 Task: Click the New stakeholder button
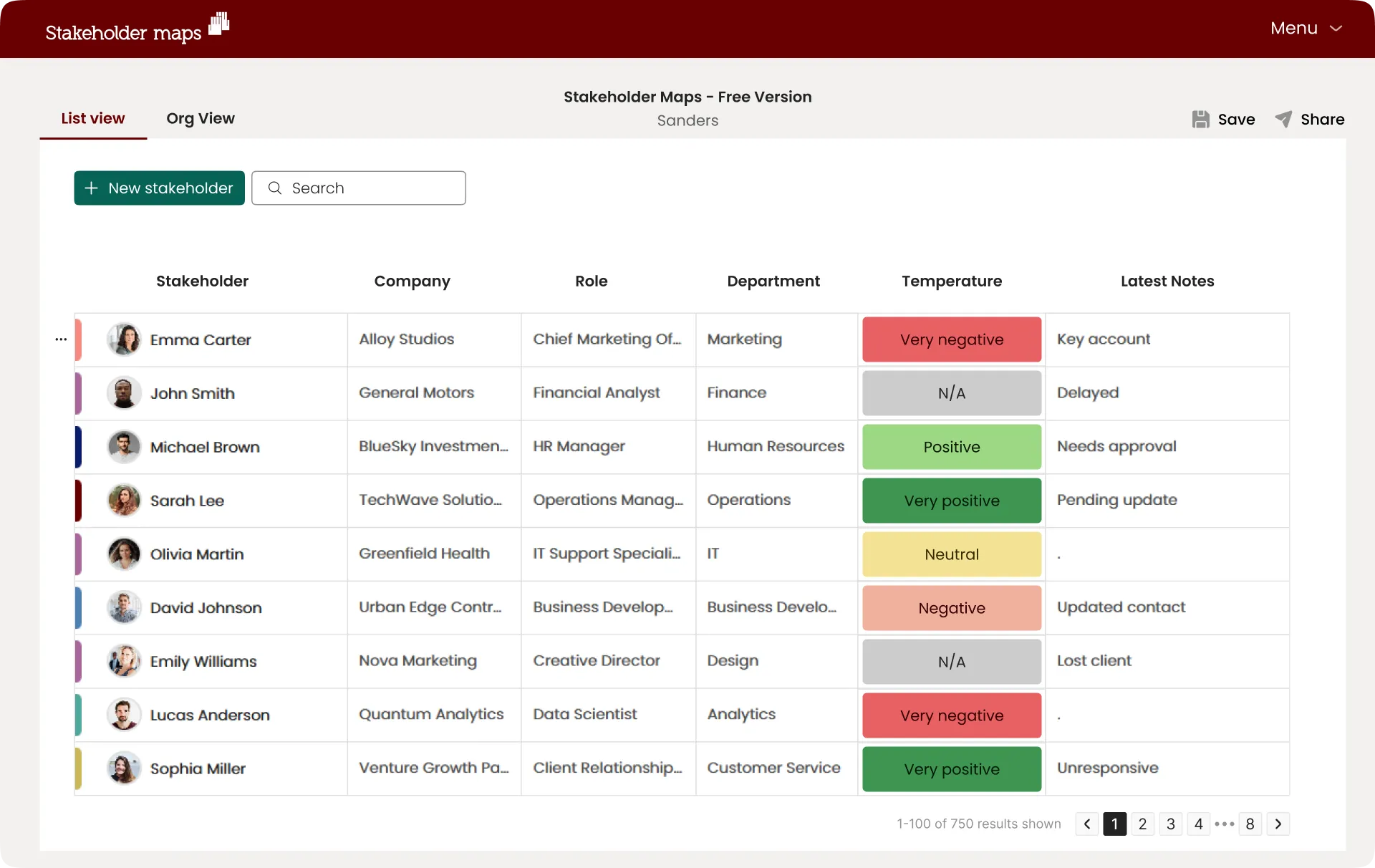coord(159,188)
